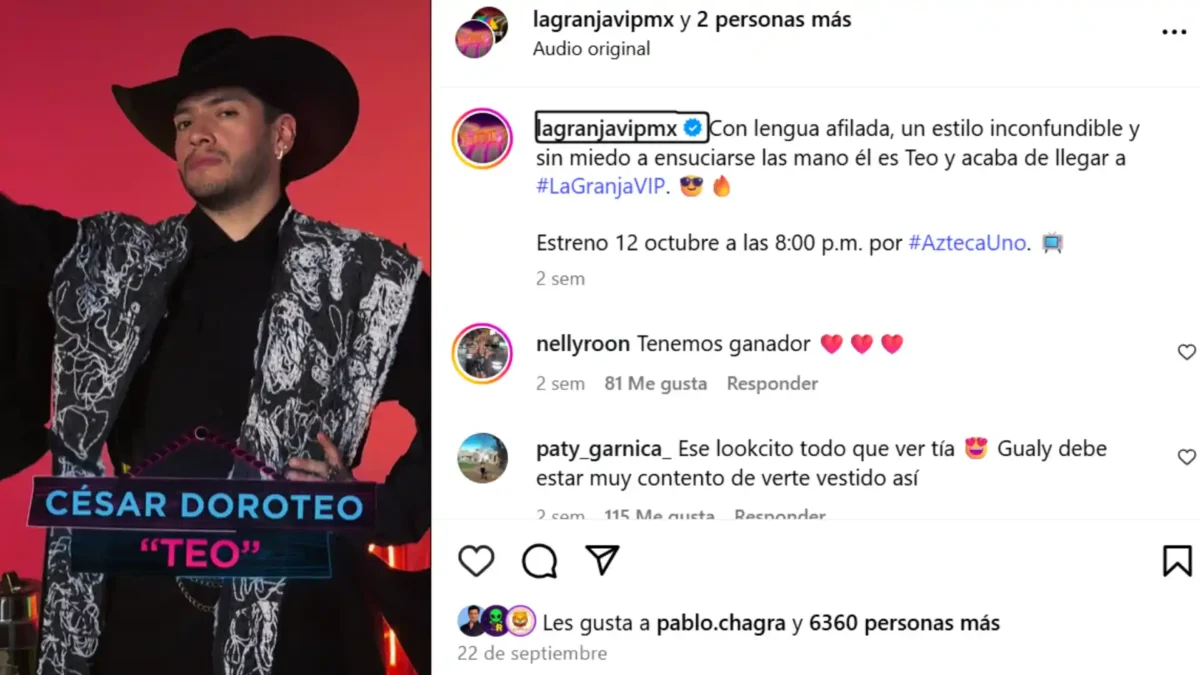This screenshot has height=675, width=1200.
Task: View the 81 Me gusta likes list
Action: 655,383
